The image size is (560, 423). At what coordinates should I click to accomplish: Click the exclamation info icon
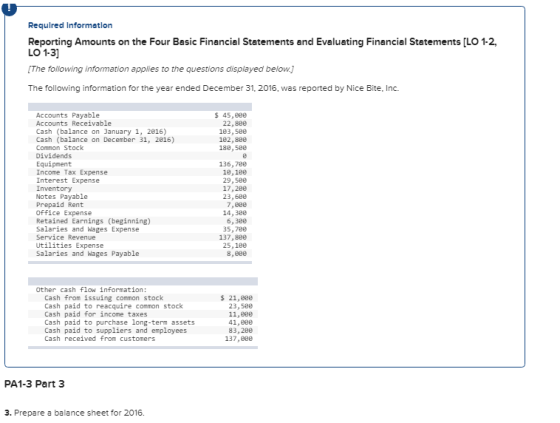tap(9, 9)
